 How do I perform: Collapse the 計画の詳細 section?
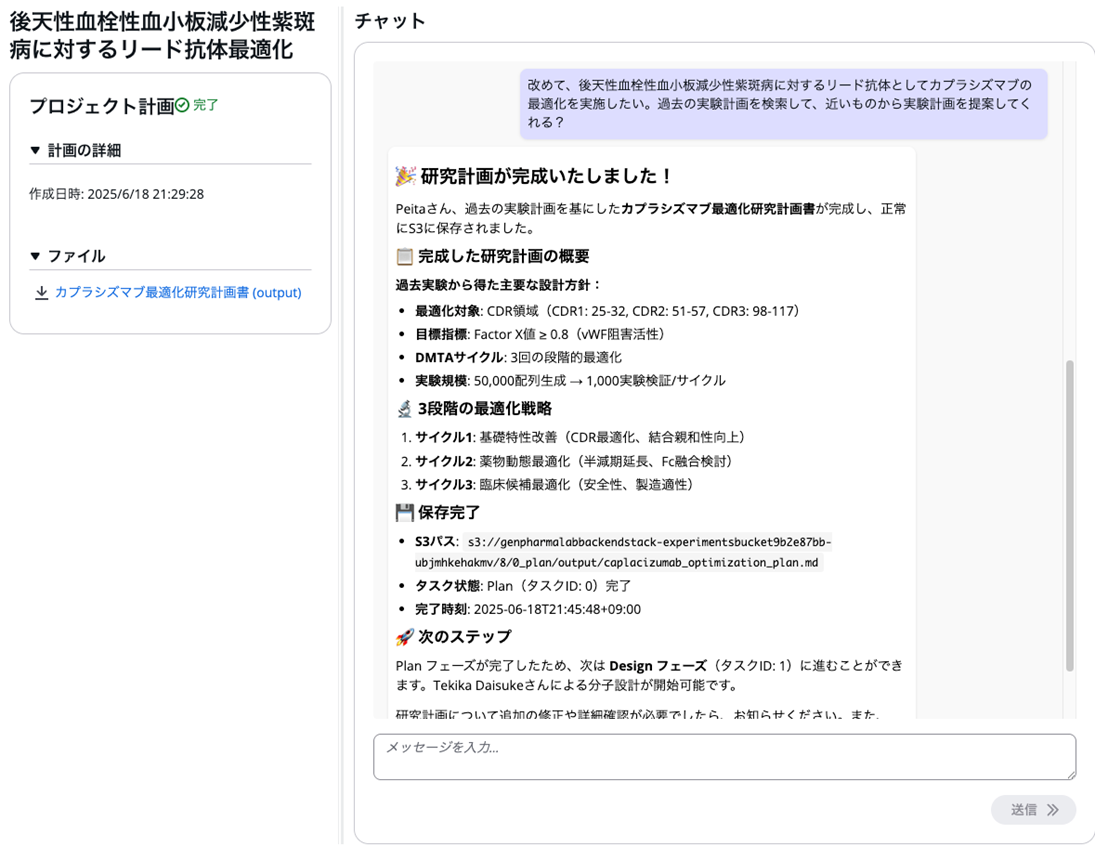pos(37,150)
